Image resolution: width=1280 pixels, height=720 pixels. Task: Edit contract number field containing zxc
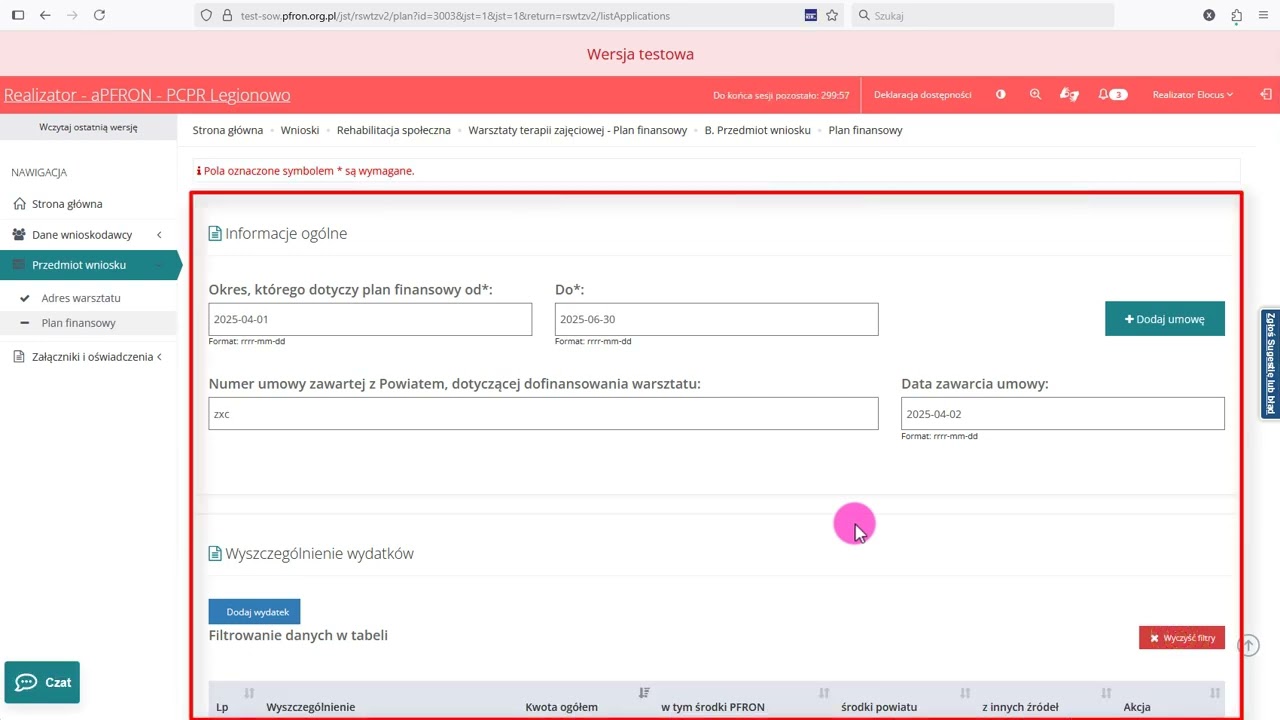pyautogui.click(x=543, y=414)
